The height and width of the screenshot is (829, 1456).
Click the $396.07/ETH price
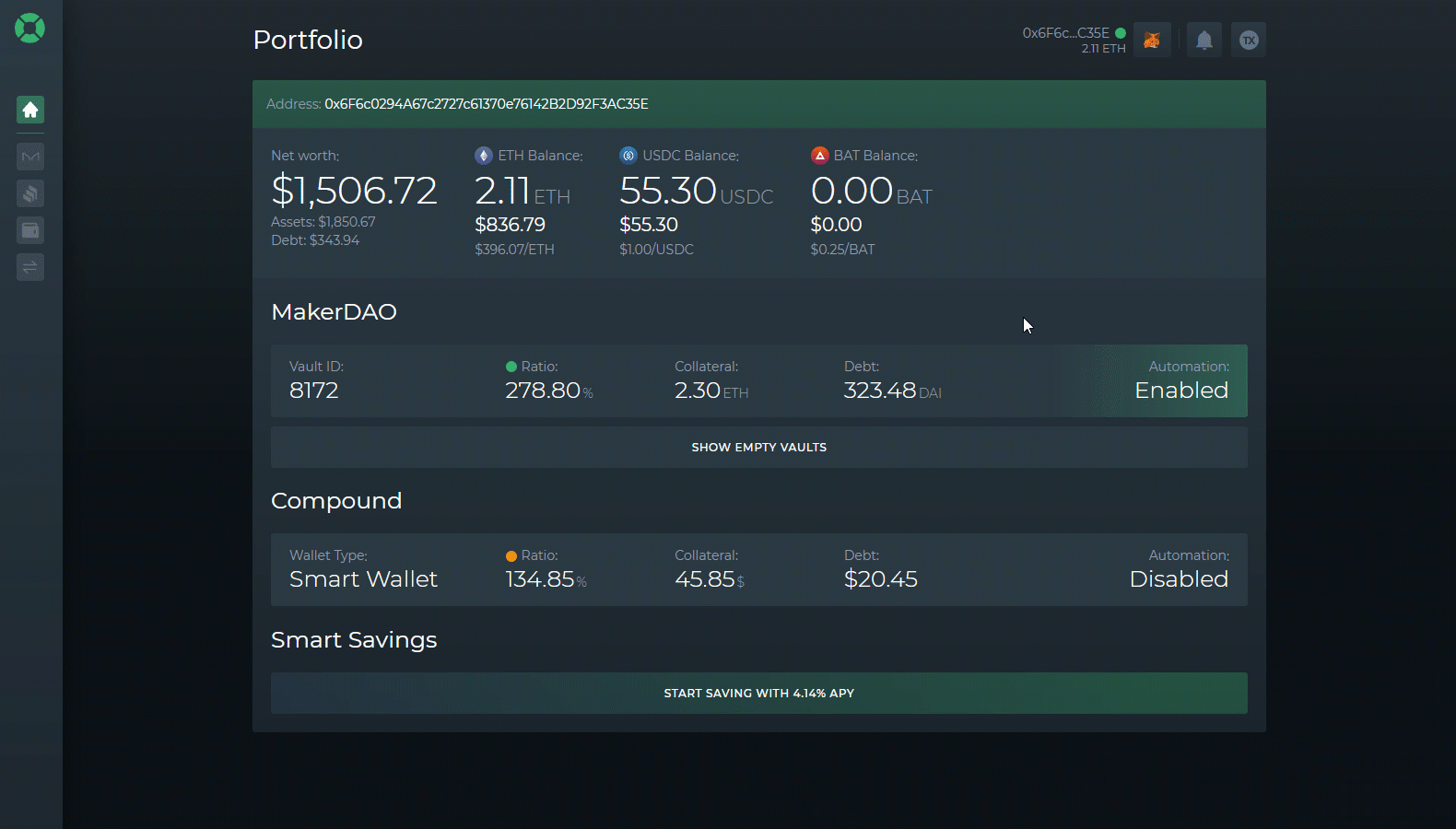(514, 250)
